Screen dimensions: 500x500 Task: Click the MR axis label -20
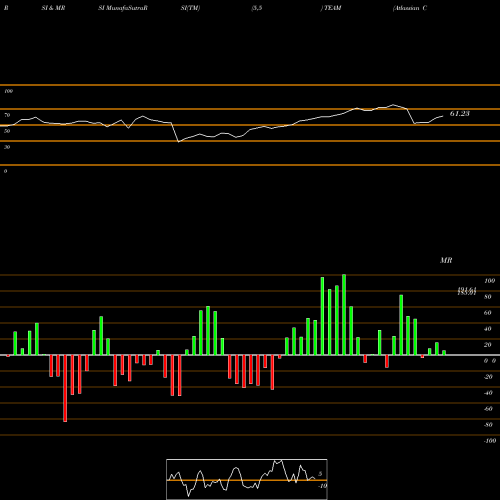pos(488,377)
